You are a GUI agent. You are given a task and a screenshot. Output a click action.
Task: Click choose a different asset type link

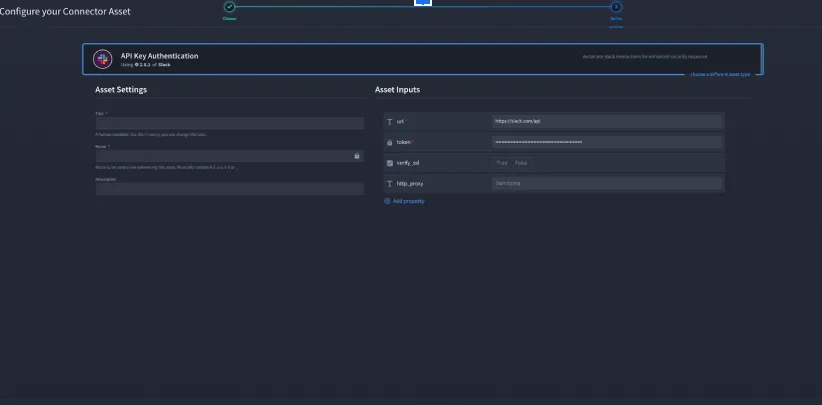pos(720,74)
